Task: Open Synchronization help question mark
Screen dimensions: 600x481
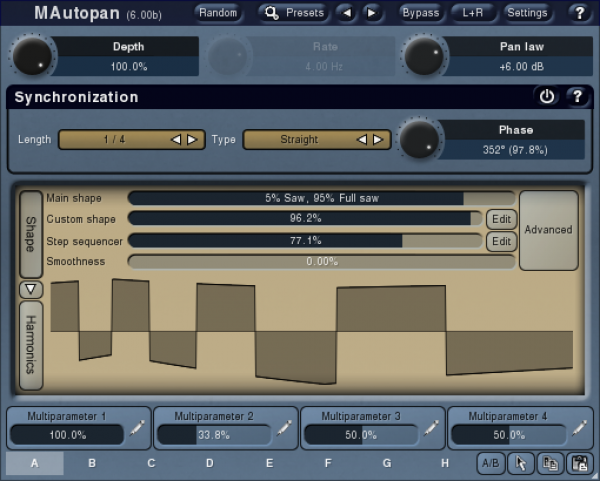Action: 577,96
